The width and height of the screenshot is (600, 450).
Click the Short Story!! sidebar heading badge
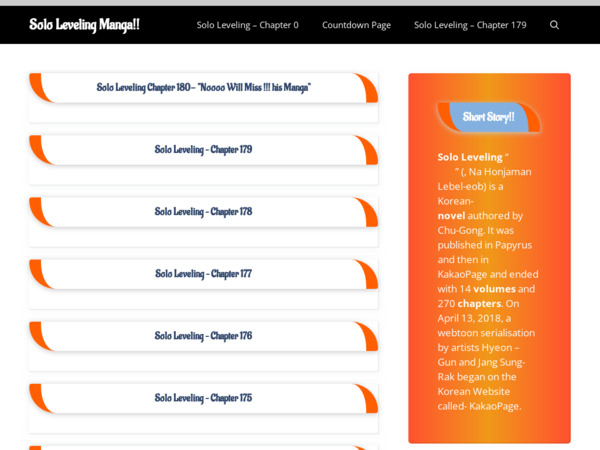click(489, 117)
